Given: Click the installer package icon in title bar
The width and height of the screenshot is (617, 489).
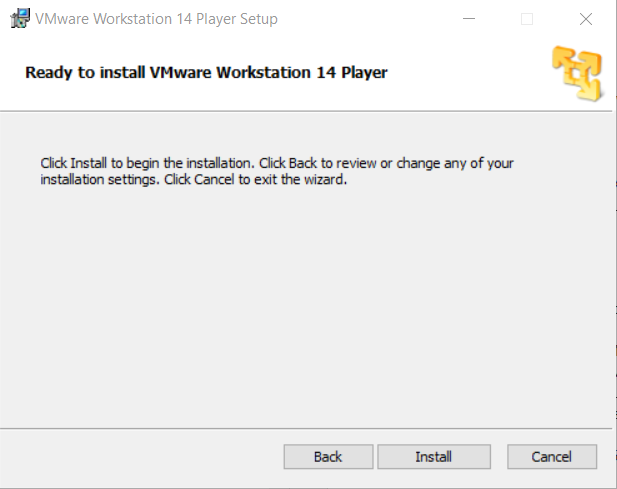Looking at the screenshot, I should 20,18.
